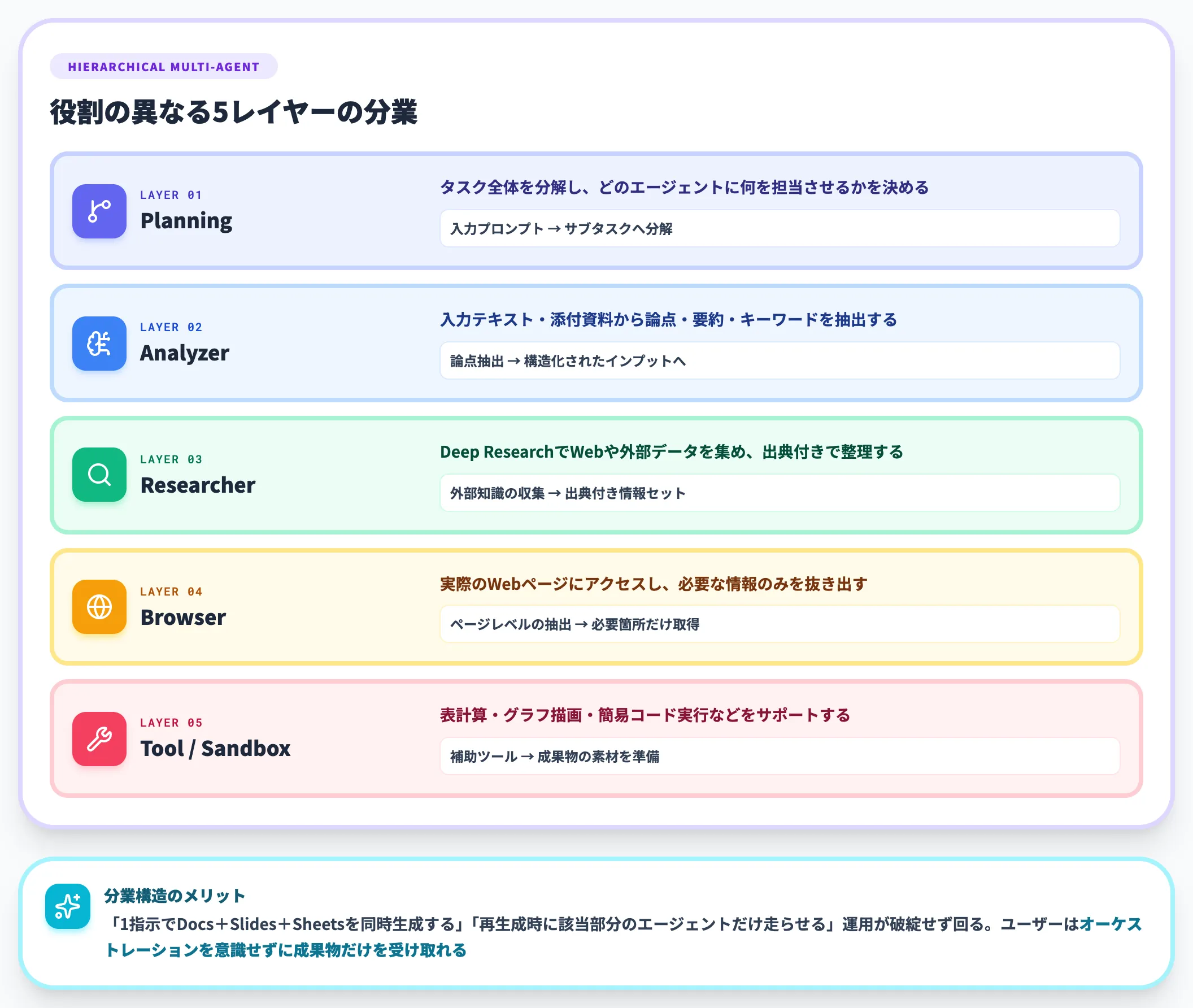The height and width of the screenshot is (1008, 1193).
Task: Click the LAYER 03 label
Action: [x=171, y=459]
